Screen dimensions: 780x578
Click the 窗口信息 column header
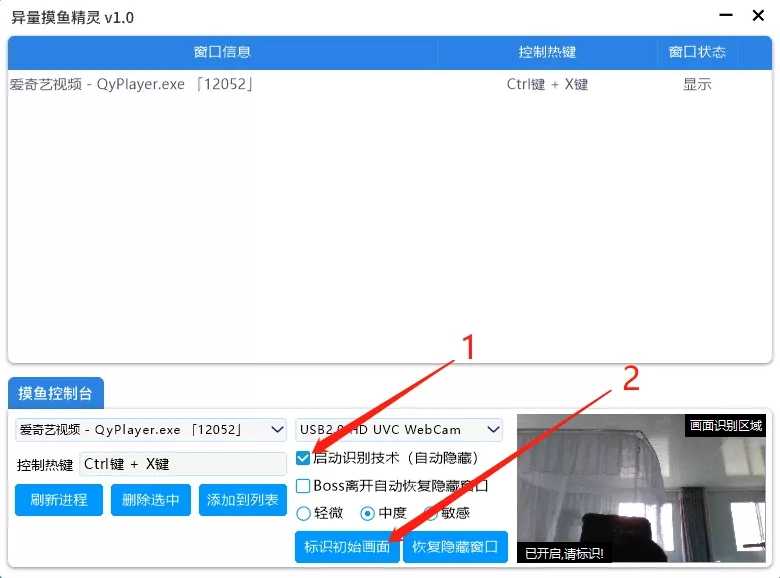pos(222,52)
